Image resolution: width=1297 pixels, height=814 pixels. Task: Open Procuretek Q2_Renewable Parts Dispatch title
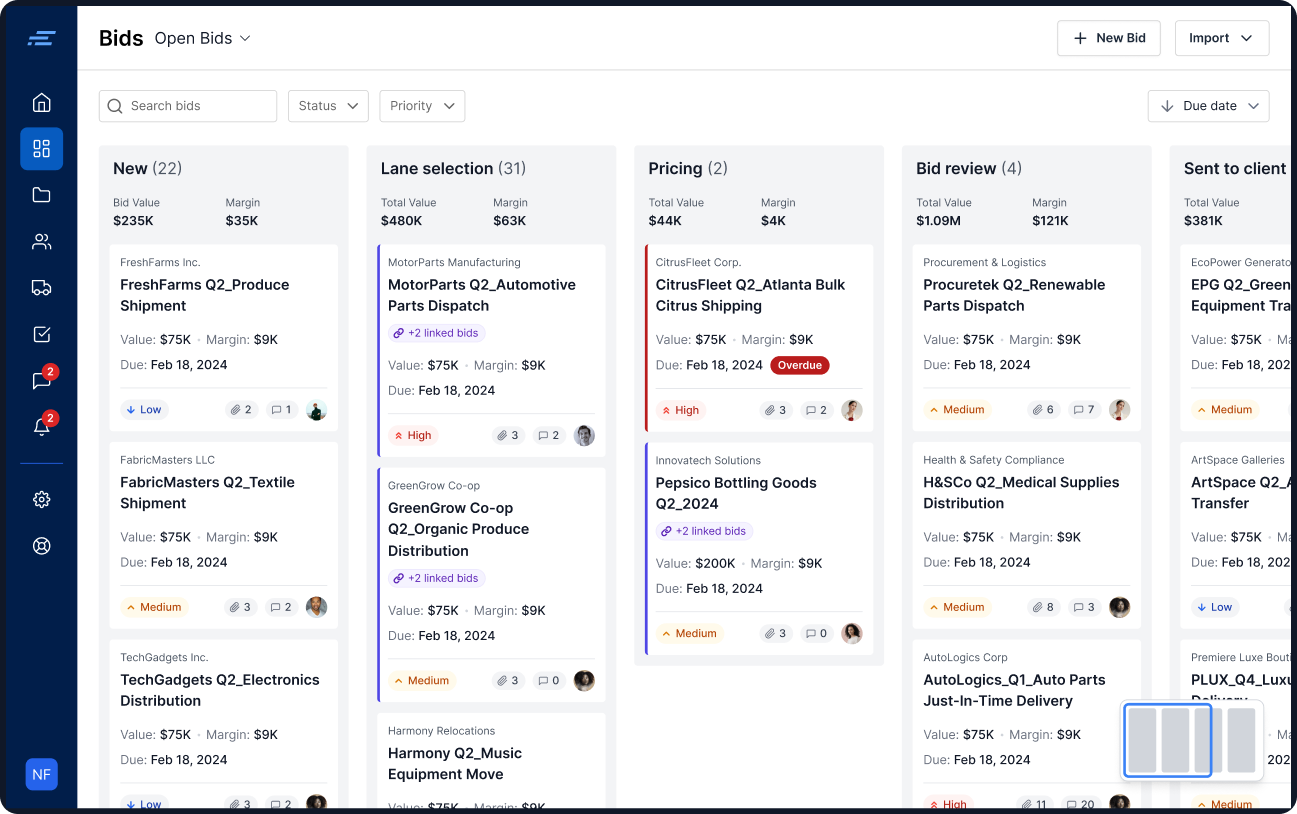point(1014,295)
